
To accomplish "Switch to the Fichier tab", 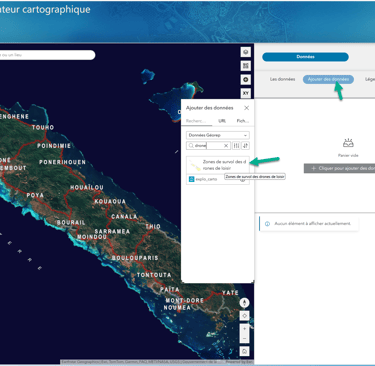I will click(242, 121).
